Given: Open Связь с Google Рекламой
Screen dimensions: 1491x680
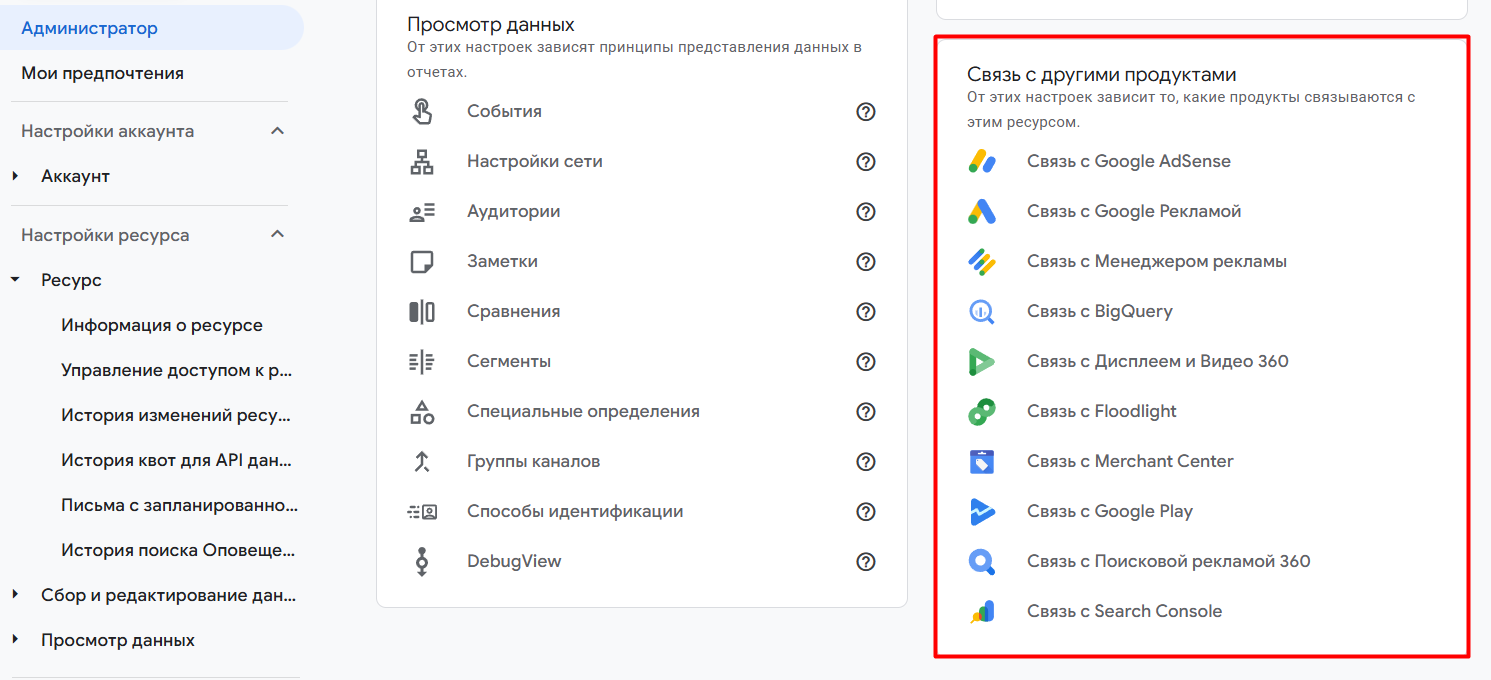Looking at the screenshot, I should point(1134,211).
